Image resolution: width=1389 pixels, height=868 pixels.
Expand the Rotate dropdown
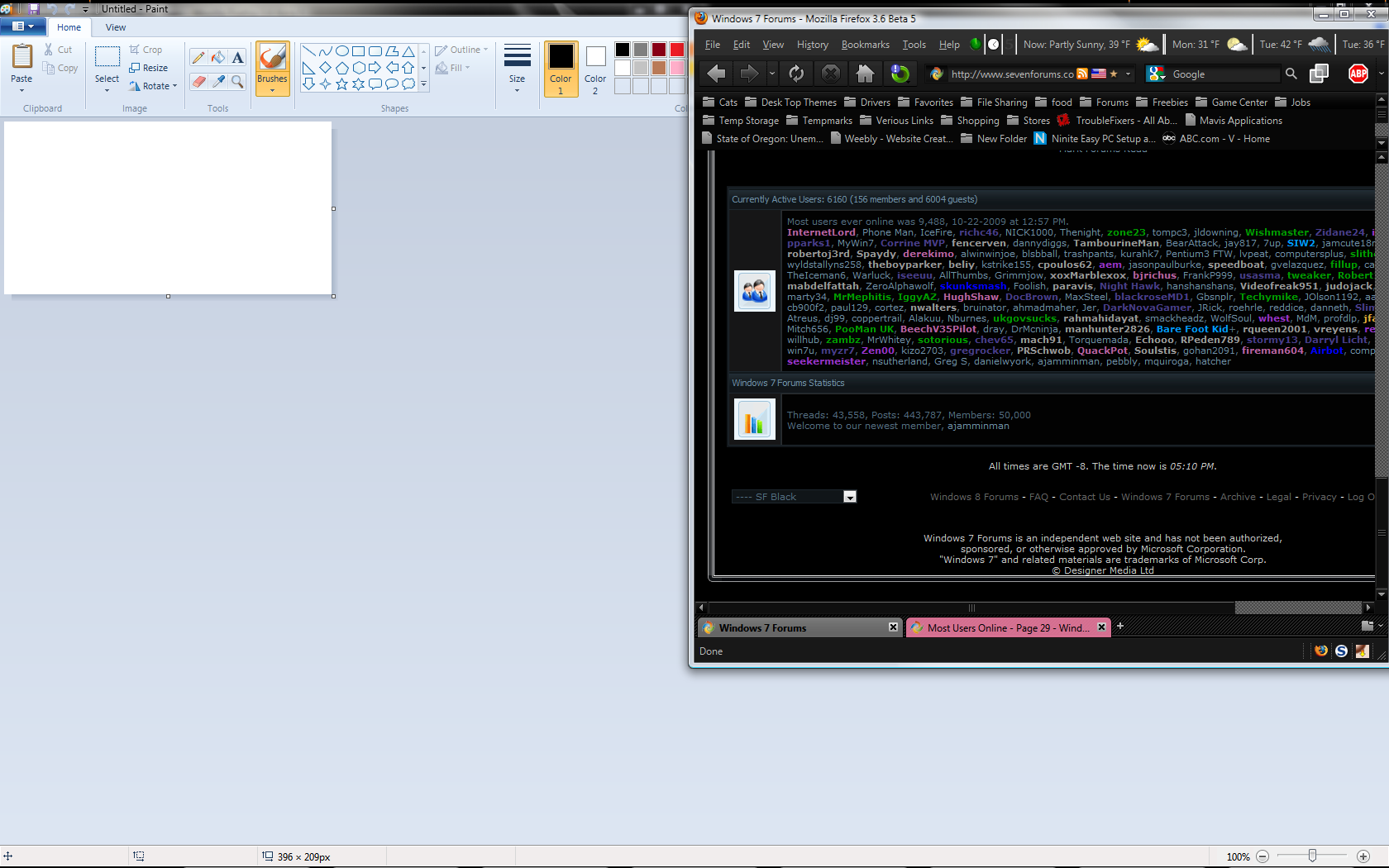click(x=174, y=86)
